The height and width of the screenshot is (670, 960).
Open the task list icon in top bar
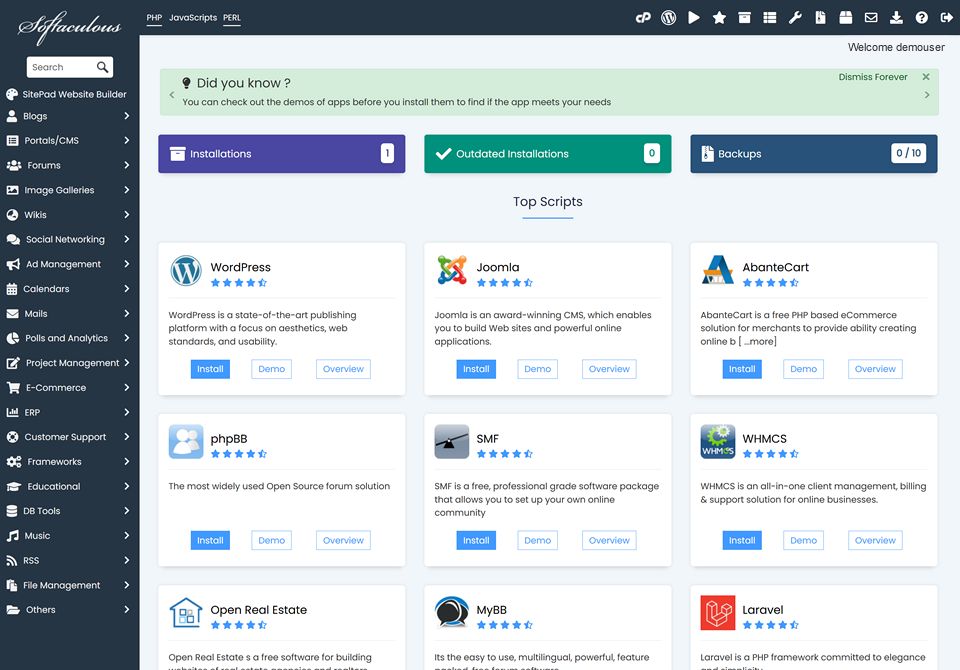point(770,18)
